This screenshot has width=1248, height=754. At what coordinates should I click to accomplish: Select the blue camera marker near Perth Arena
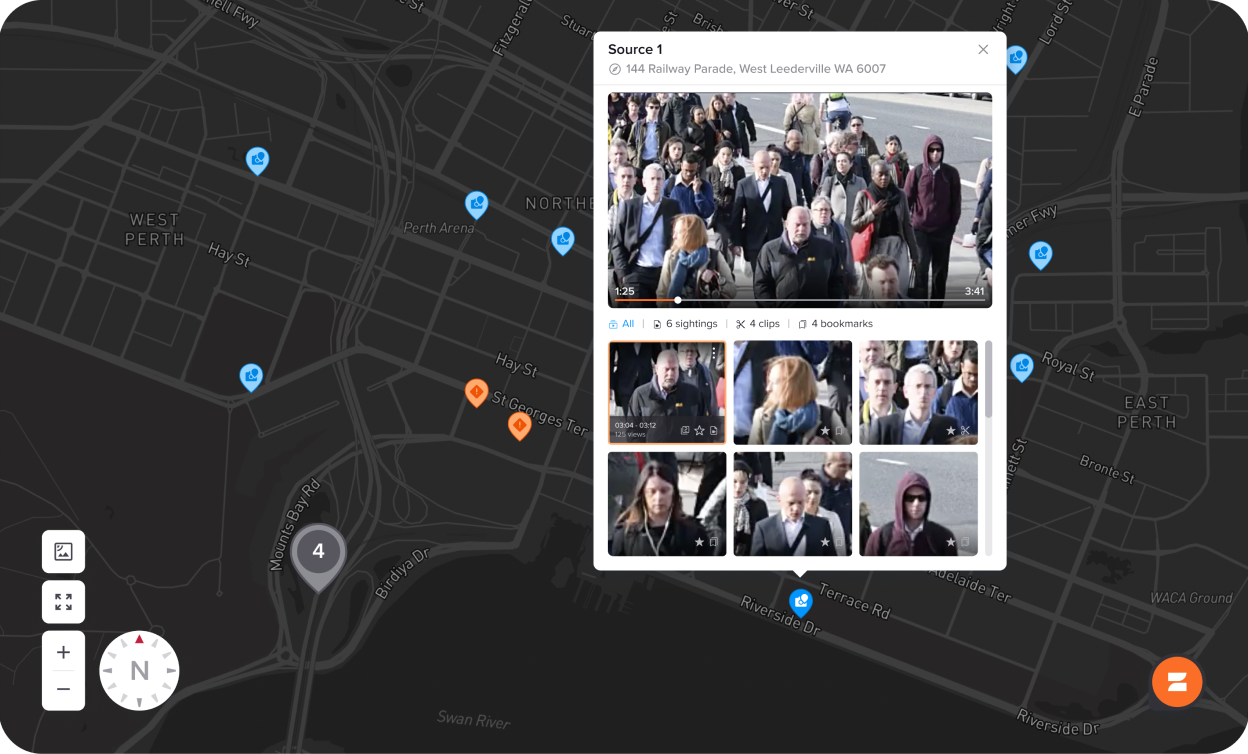(x=477, y=204)
